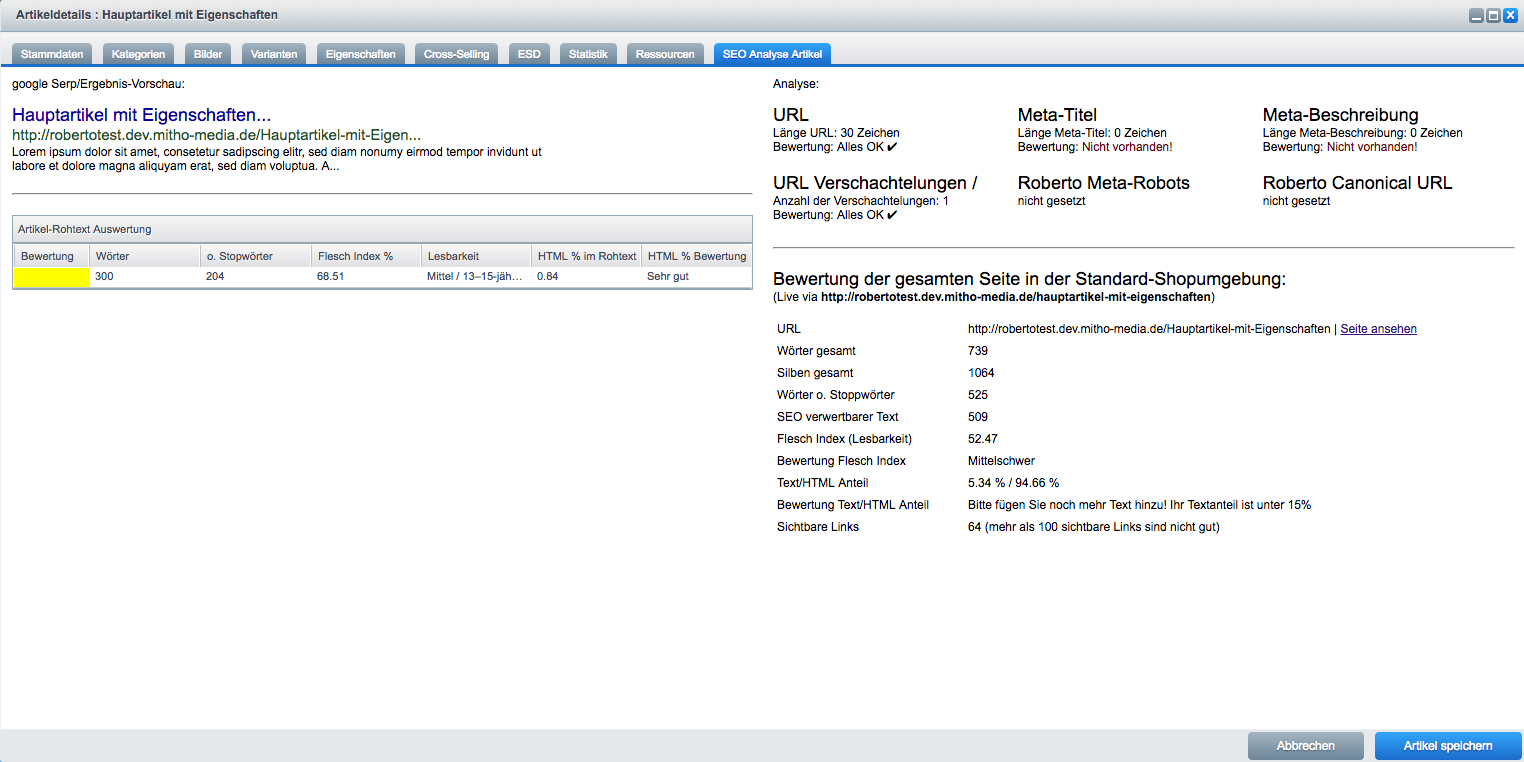The height and width of the screenshot is (762, 1524).
Task: Click the 'Artikel-Rohtext Auswertung' panel title
Action: click(x=85, y=230)
